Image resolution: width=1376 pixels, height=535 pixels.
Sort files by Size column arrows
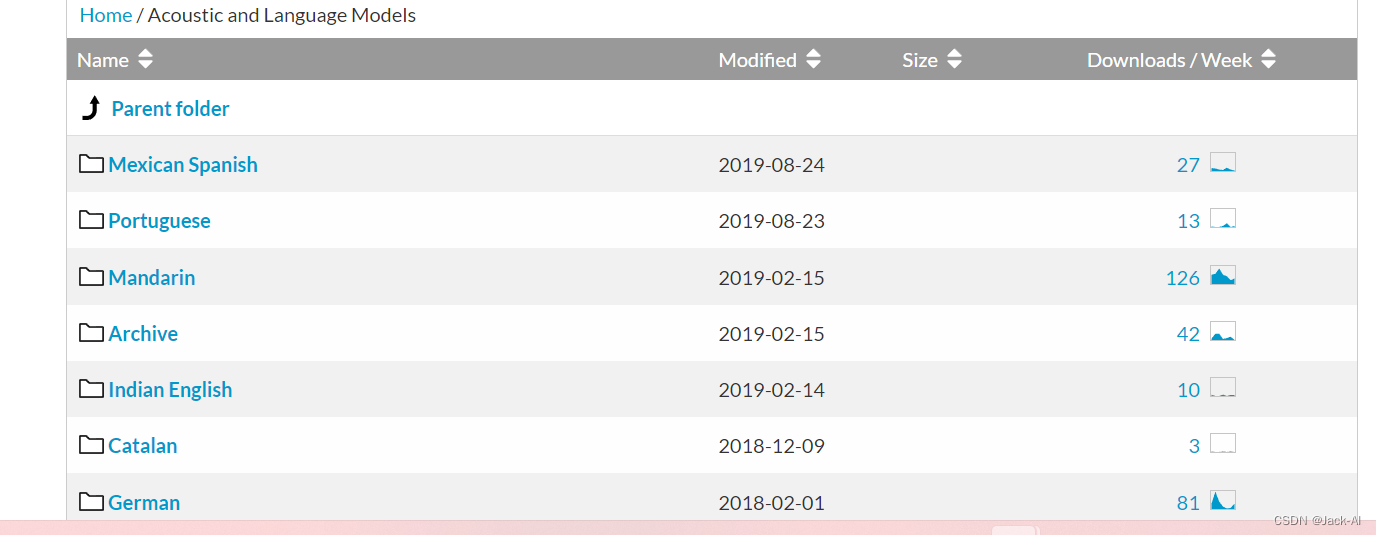[954, 59]
